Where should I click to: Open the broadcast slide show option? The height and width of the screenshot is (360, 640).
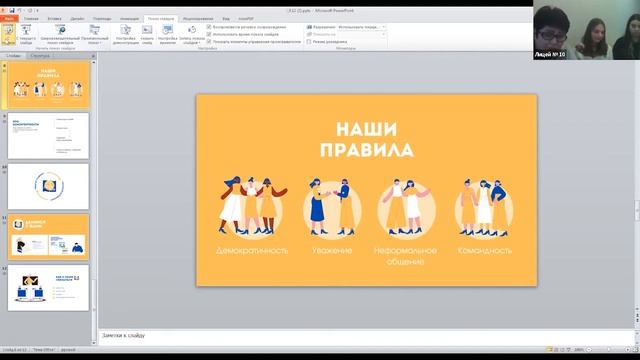point(60,34)
